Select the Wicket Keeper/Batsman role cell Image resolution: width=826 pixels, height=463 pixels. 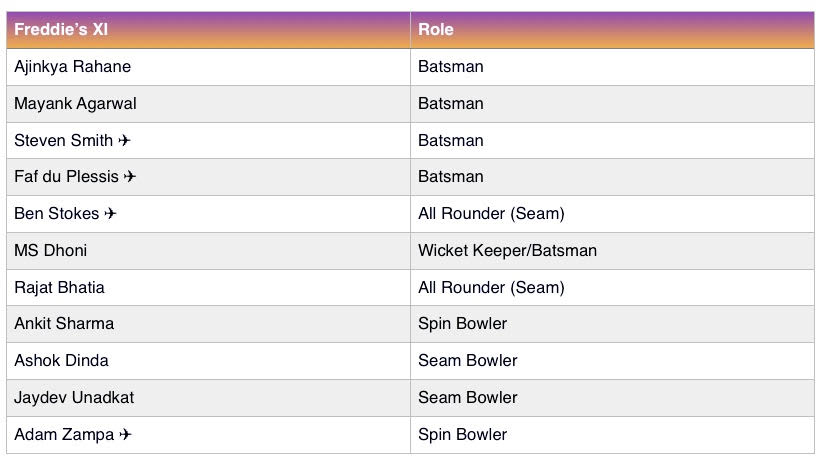[x=612, y=251]
